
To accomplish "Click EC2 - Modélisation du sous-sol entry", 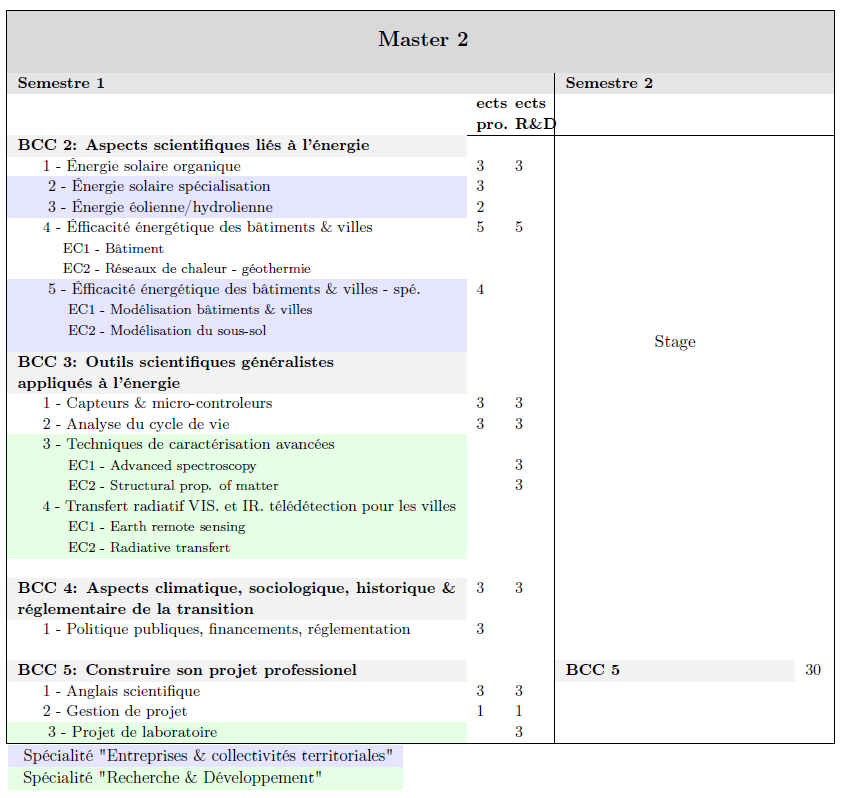I will pyautogui.click(x=167, y=331).
